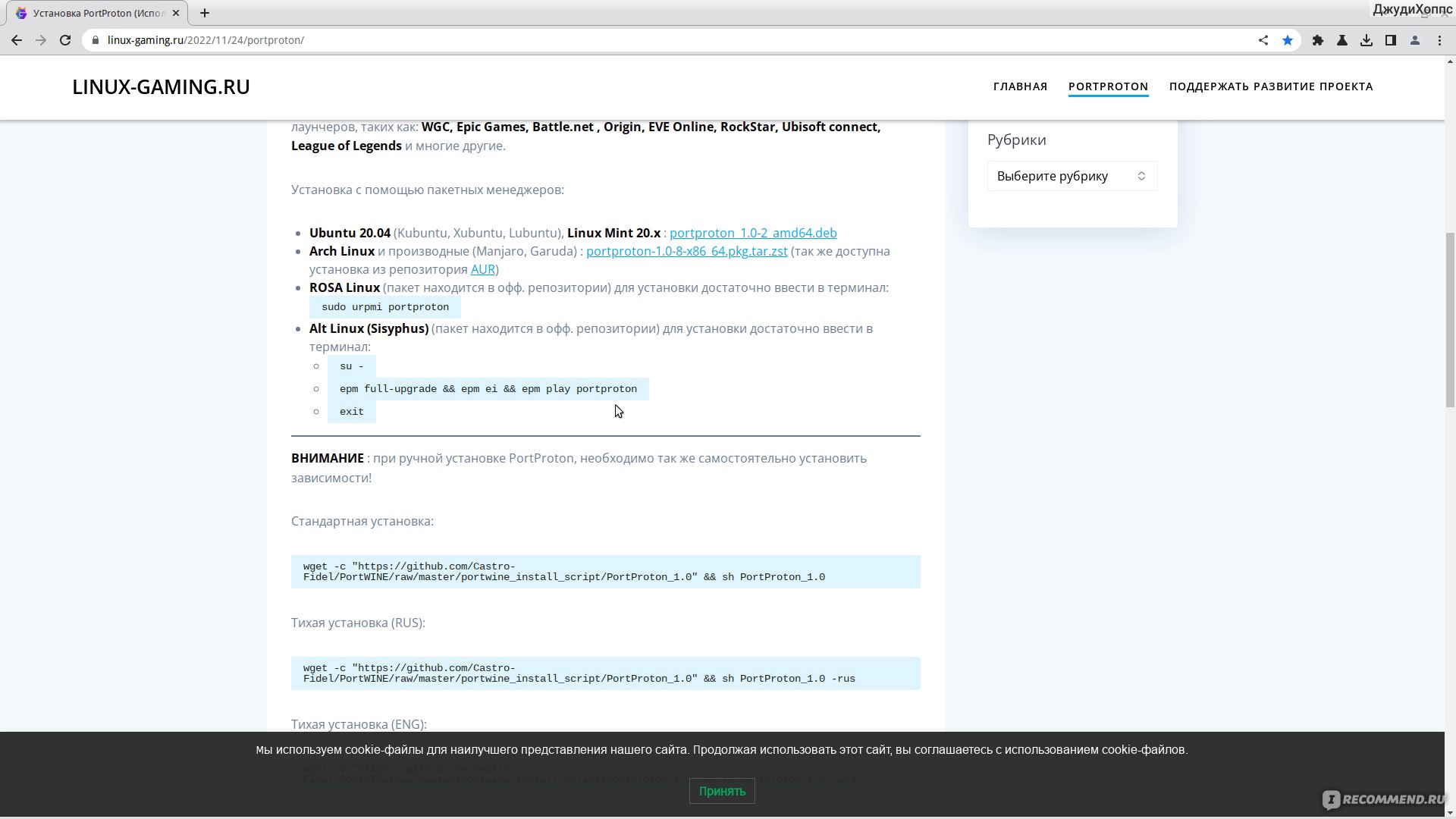Open the LINUX-GAMING.RU site logo

point(161,86)
